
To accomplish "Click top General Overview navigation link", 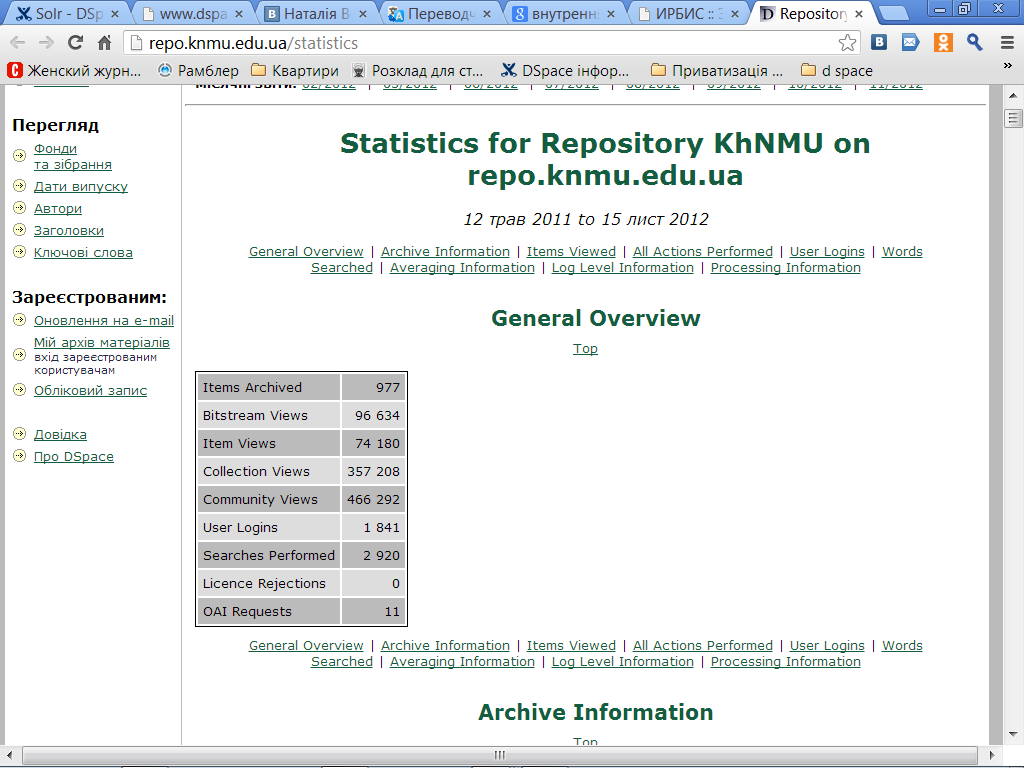I will [x=306, y=252].
